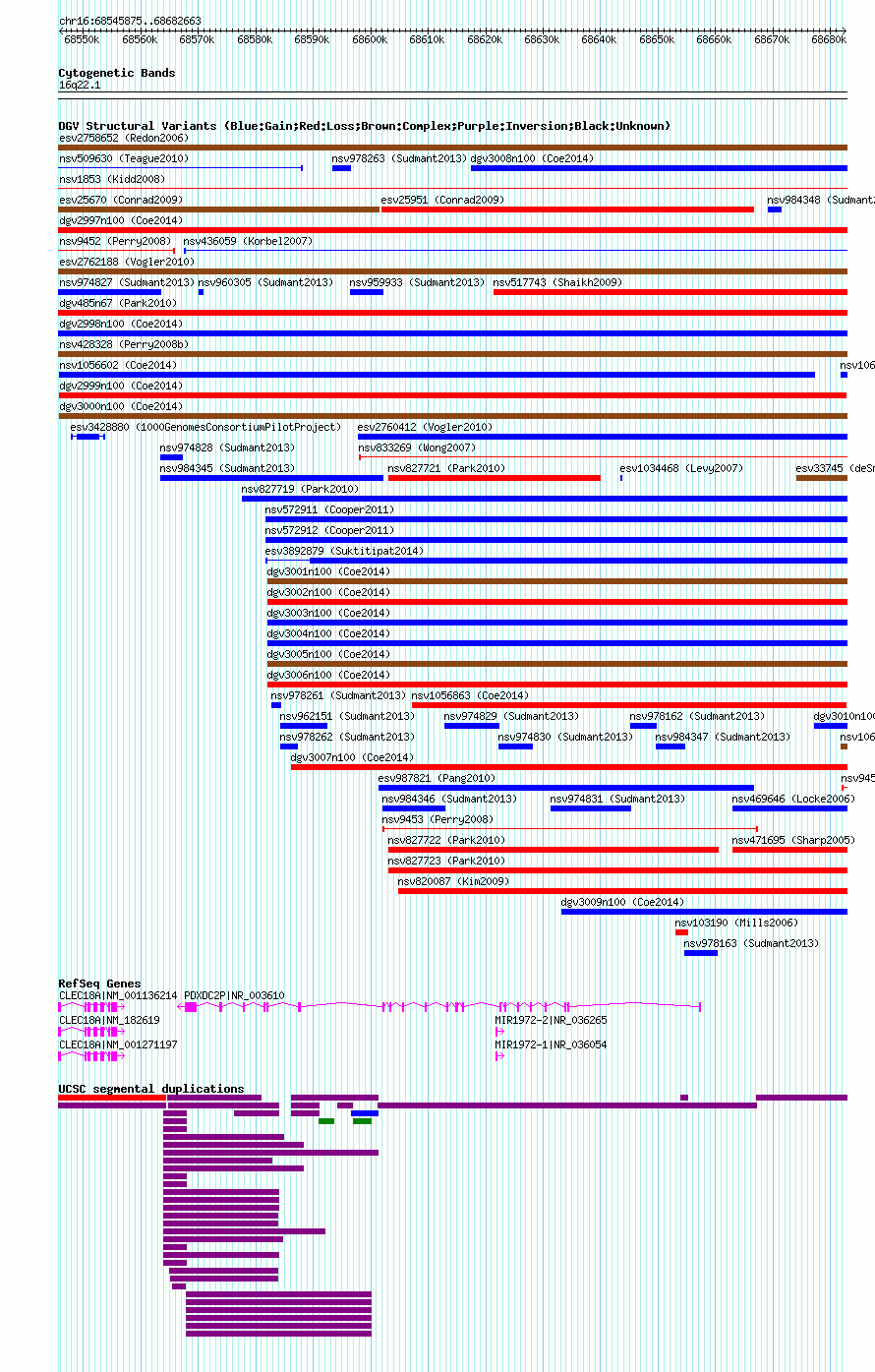The width and height of the screenshot is (875, 1372).
Task: Click nsv827721 (Park2010) label
Action: coord(446,468)
